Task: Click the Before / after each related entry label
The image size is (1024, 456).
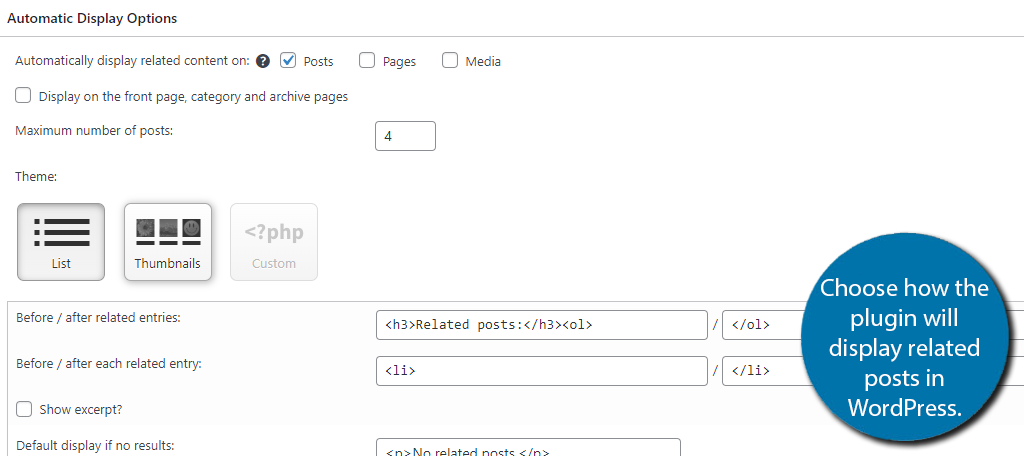Action: [109, 363]
